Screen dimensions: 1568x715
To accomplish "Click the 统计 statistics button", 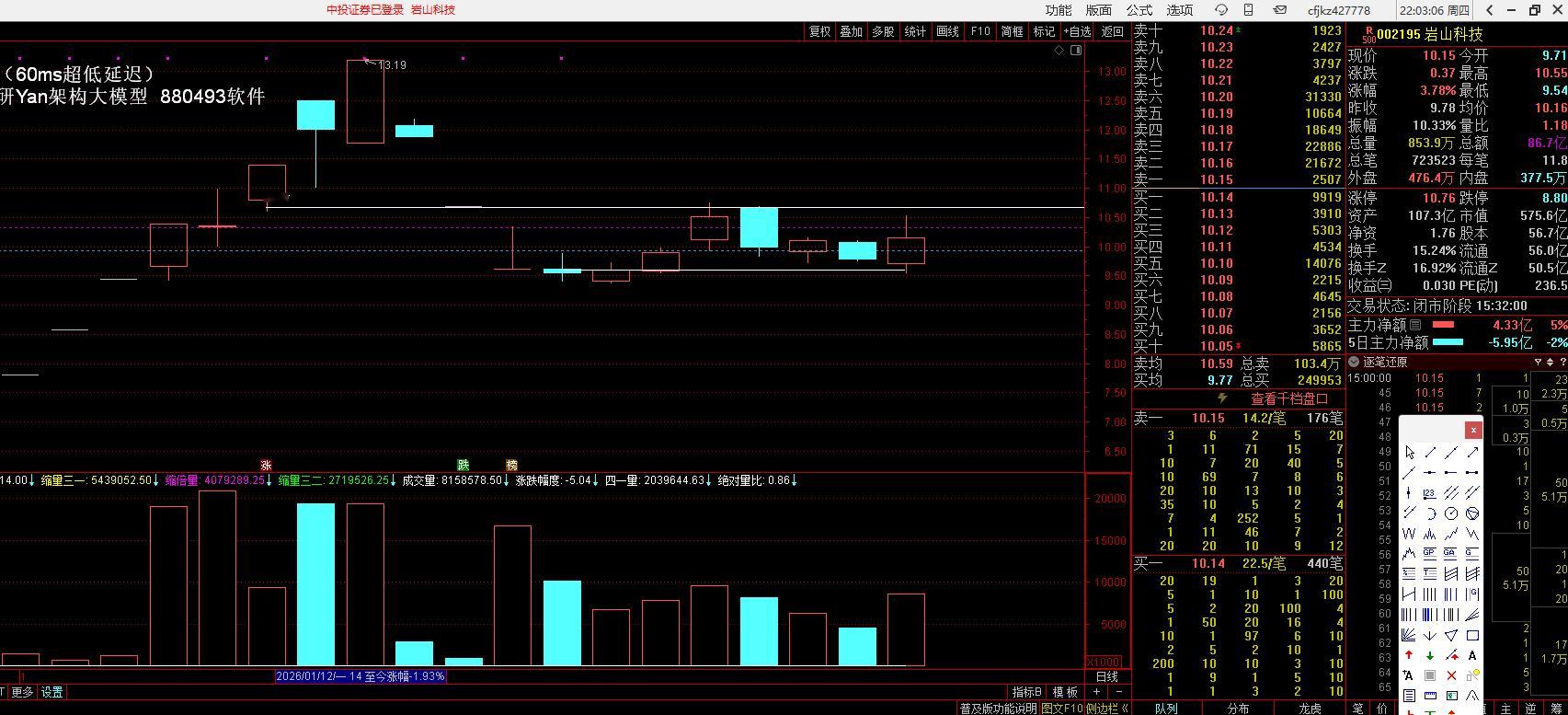I will 915,31.
